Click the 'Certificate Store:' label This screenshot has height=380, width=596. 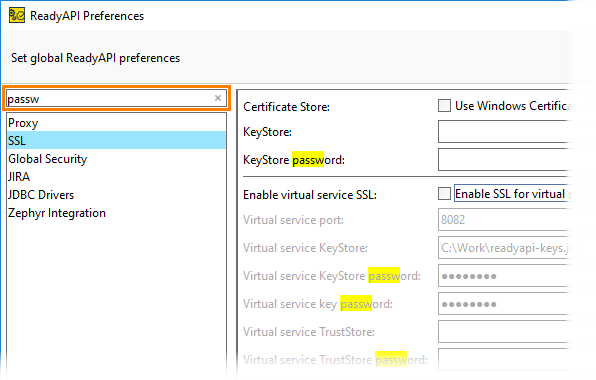(286, 107)
